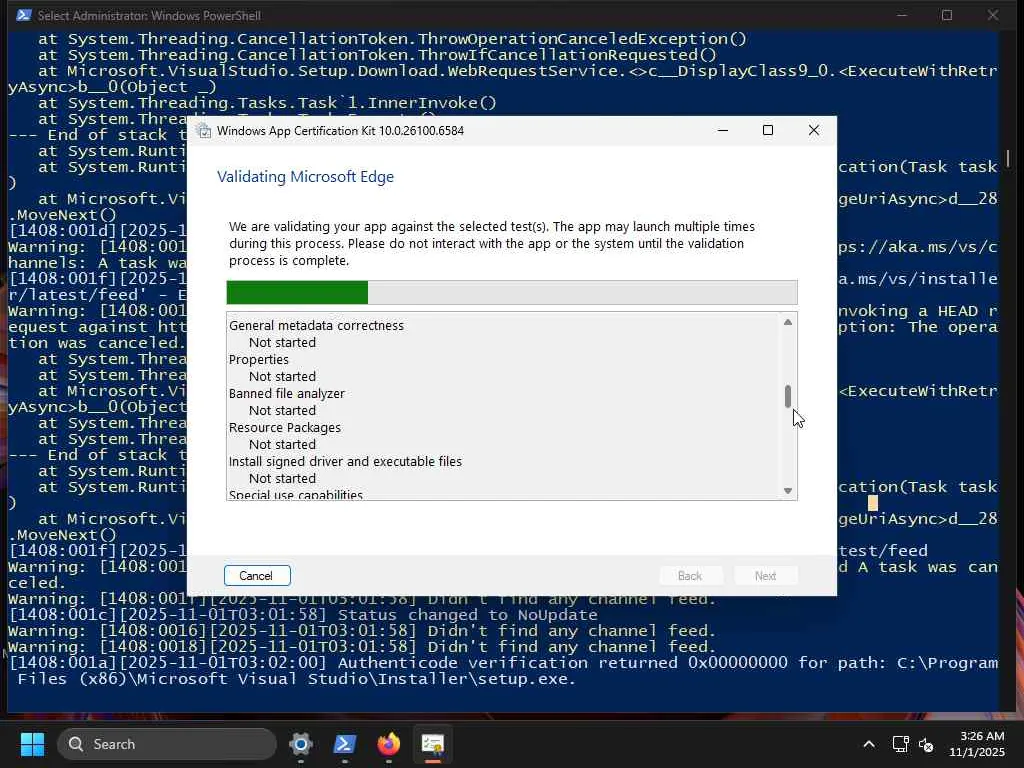
Task: Show hidden system tray icons
Action: [x=869, y=744]
